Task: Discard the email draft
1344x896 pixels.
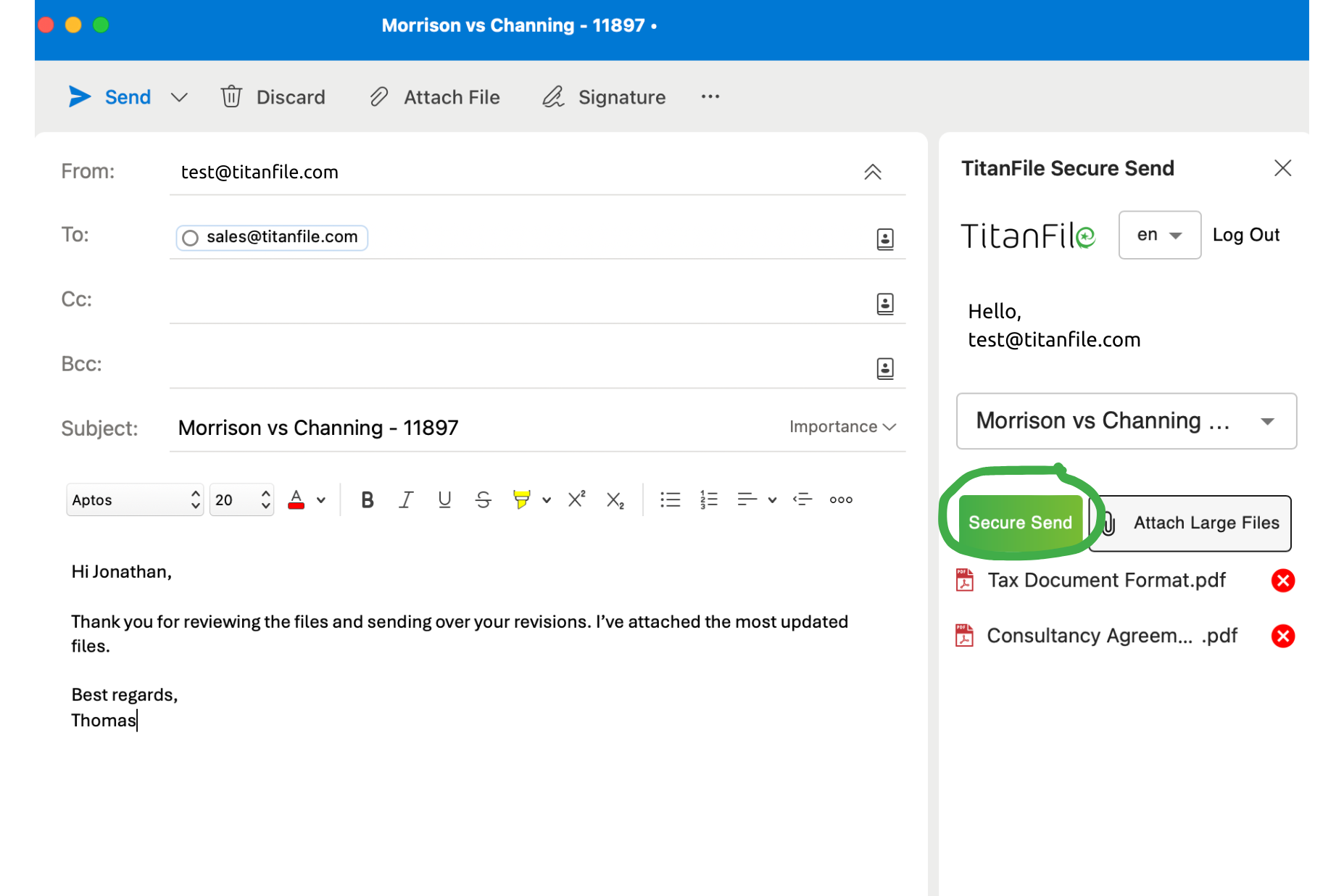Action: 273,97
